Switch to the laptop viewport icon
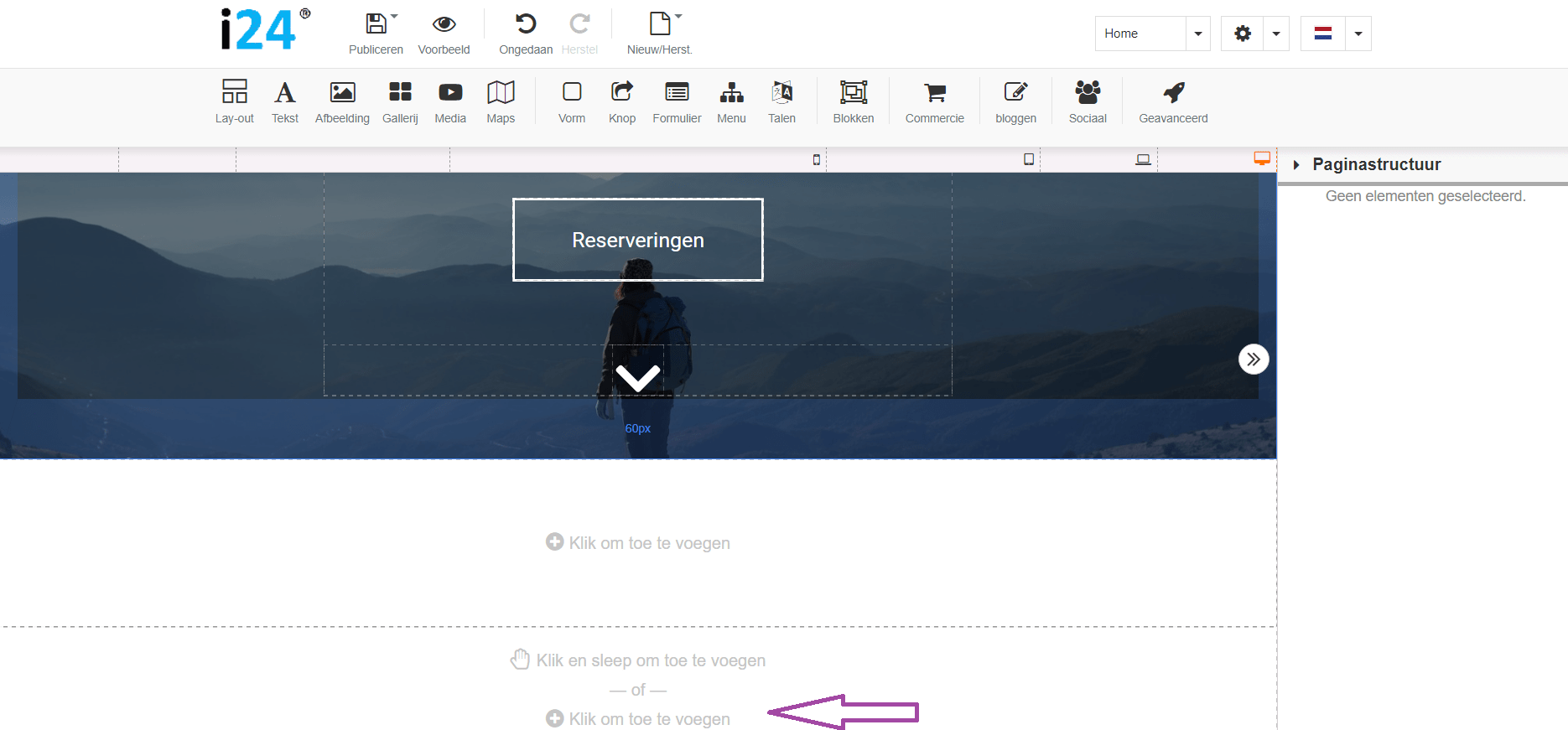Viewport: 1568px width, 730px height. tap(1143, 159)
